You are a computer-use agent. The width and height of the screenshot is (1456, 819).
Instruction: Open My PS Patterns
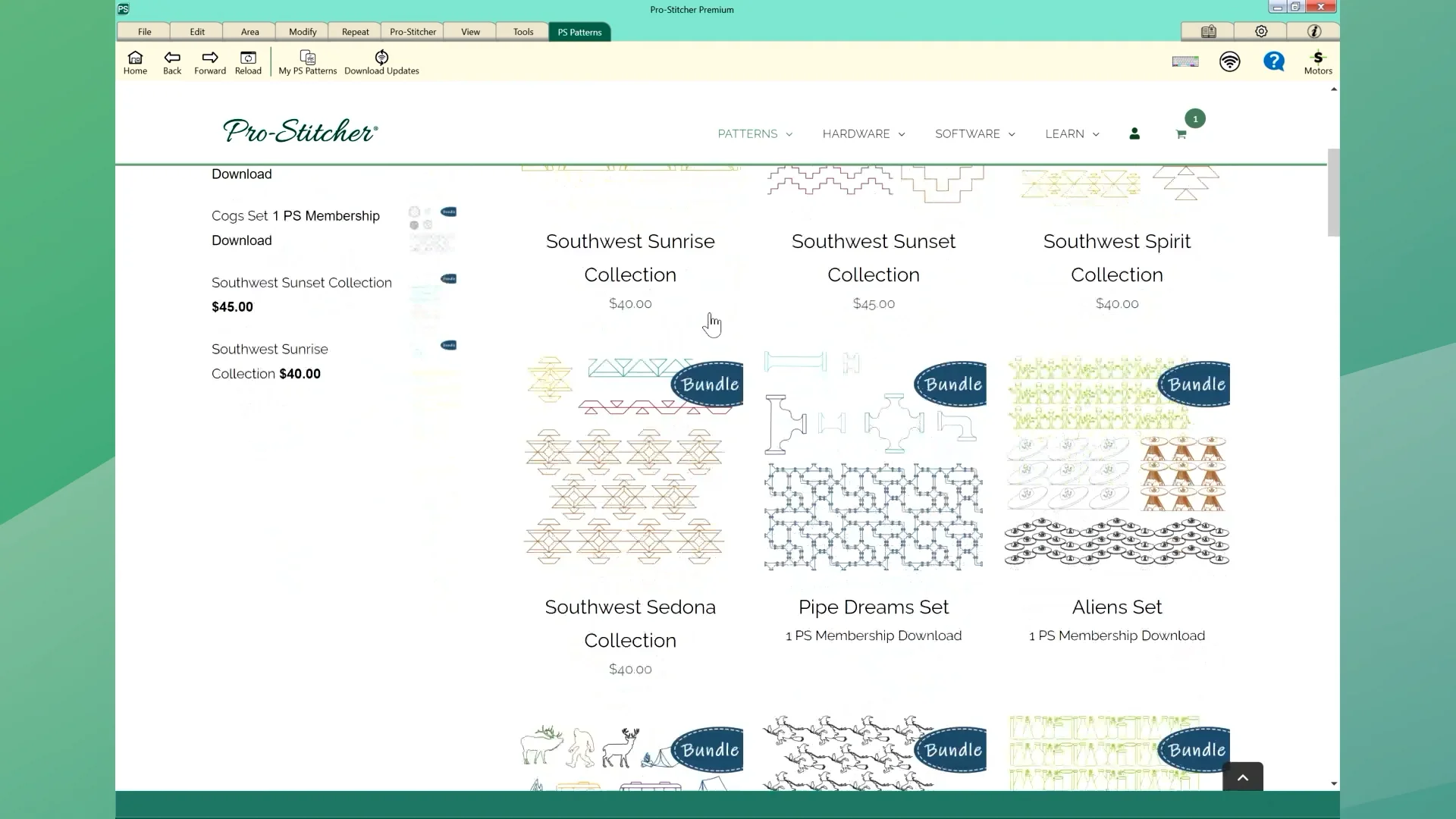coord(307,62)
